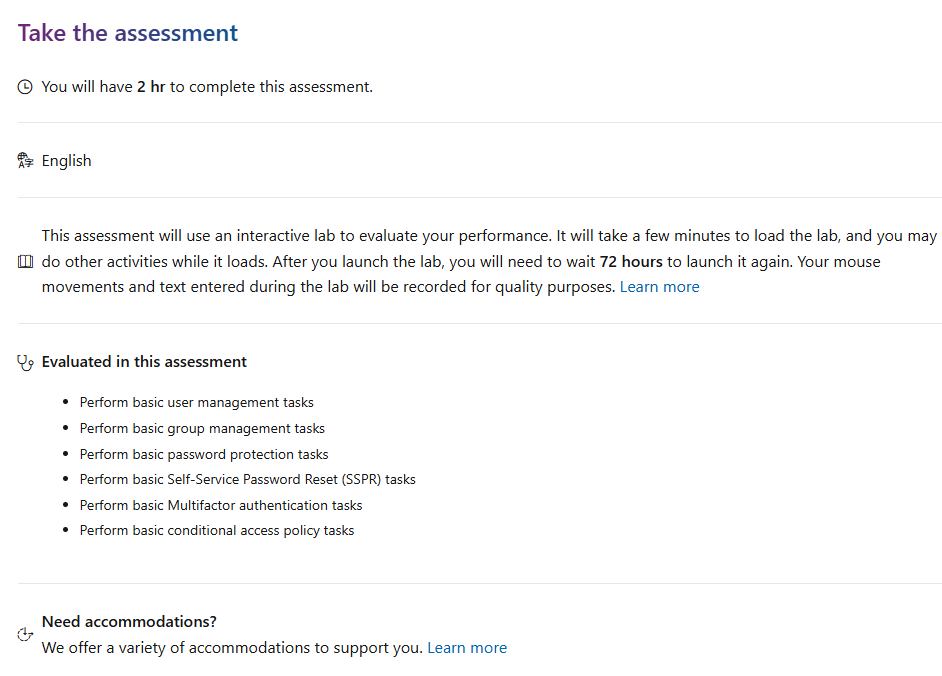Select the English language label

point(67,161)
